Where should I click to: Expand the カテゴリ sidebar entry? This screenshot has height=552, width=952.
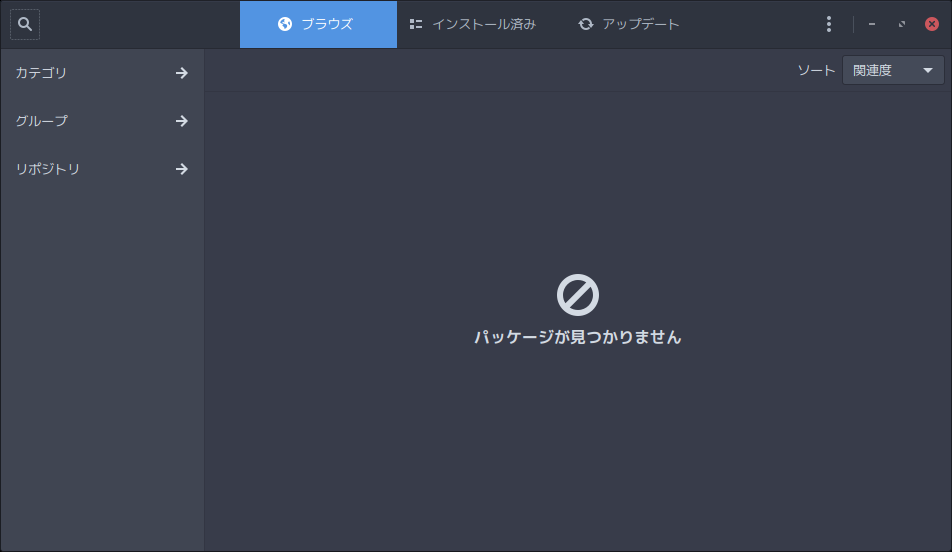pos(102,73)
